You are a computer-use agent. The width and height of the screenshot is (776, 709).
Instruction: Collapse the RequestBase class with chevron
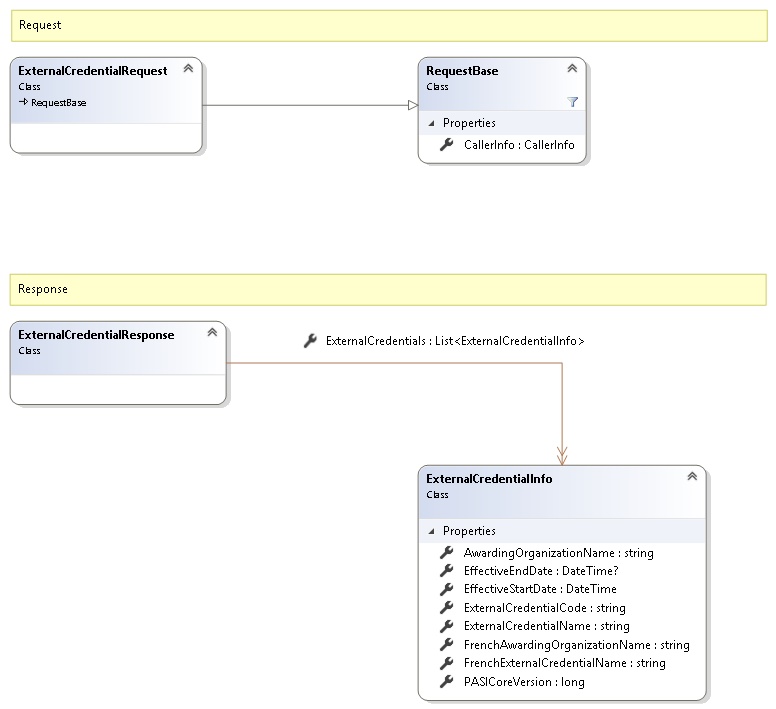pos(572,69)
